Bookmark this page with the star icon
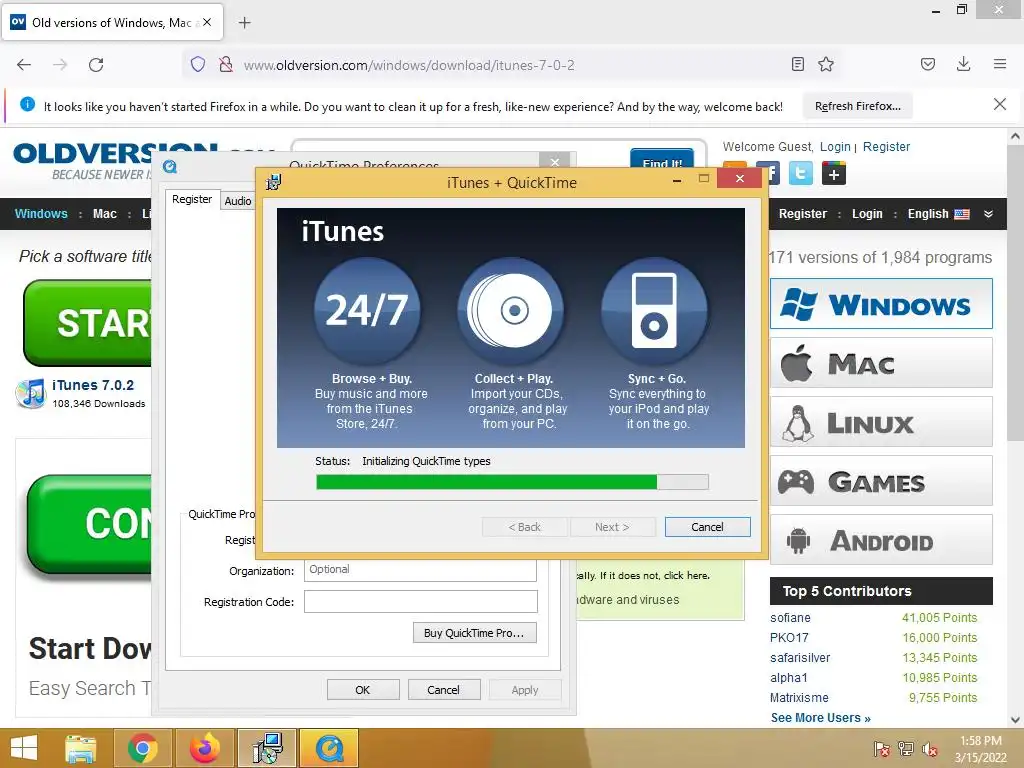This screenshot has width=1024, height=768. tap(826, 64)
